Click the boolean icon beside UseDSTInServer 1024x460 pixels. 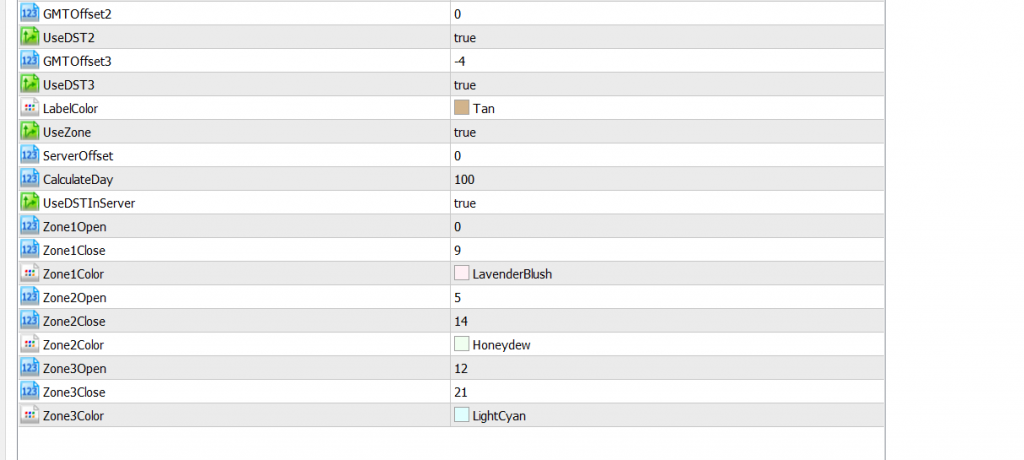(29, 203)
